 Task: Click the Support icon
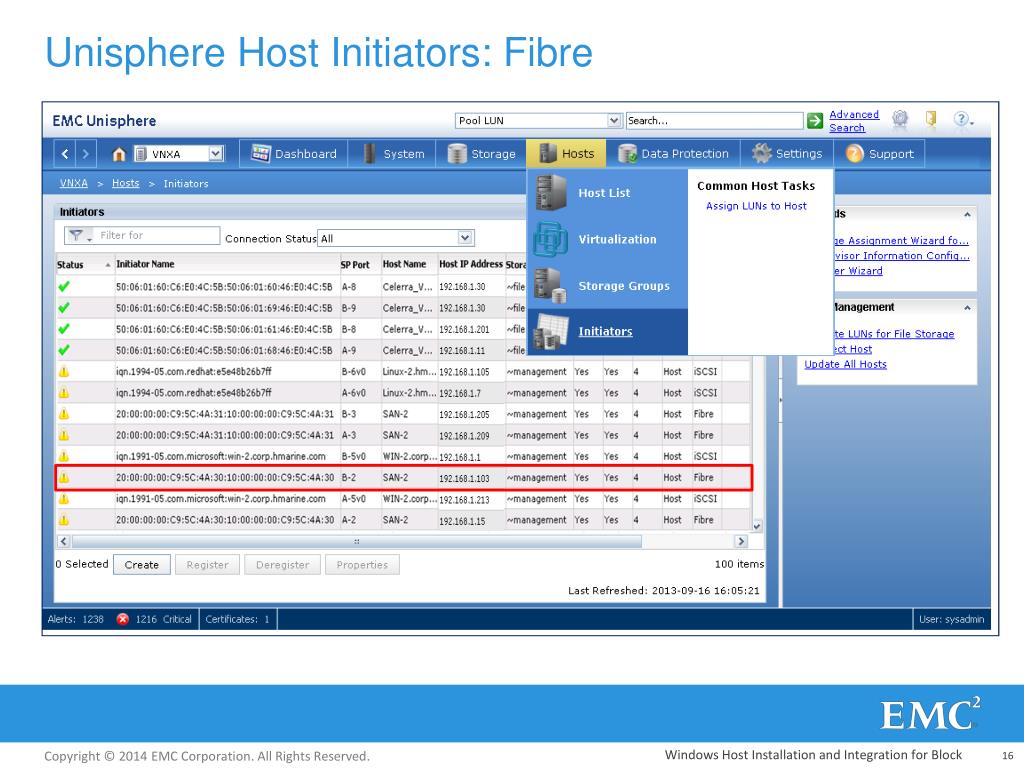[x=855, y=153]
